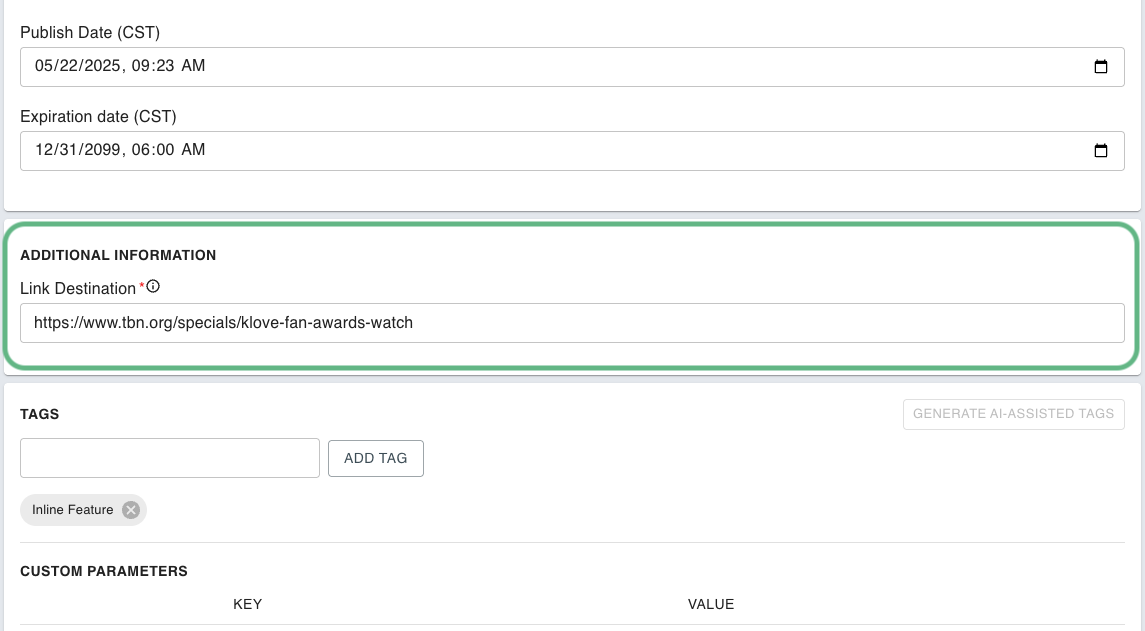Toggle AM/PM in the Expiration date field

[x=194, y=151]
